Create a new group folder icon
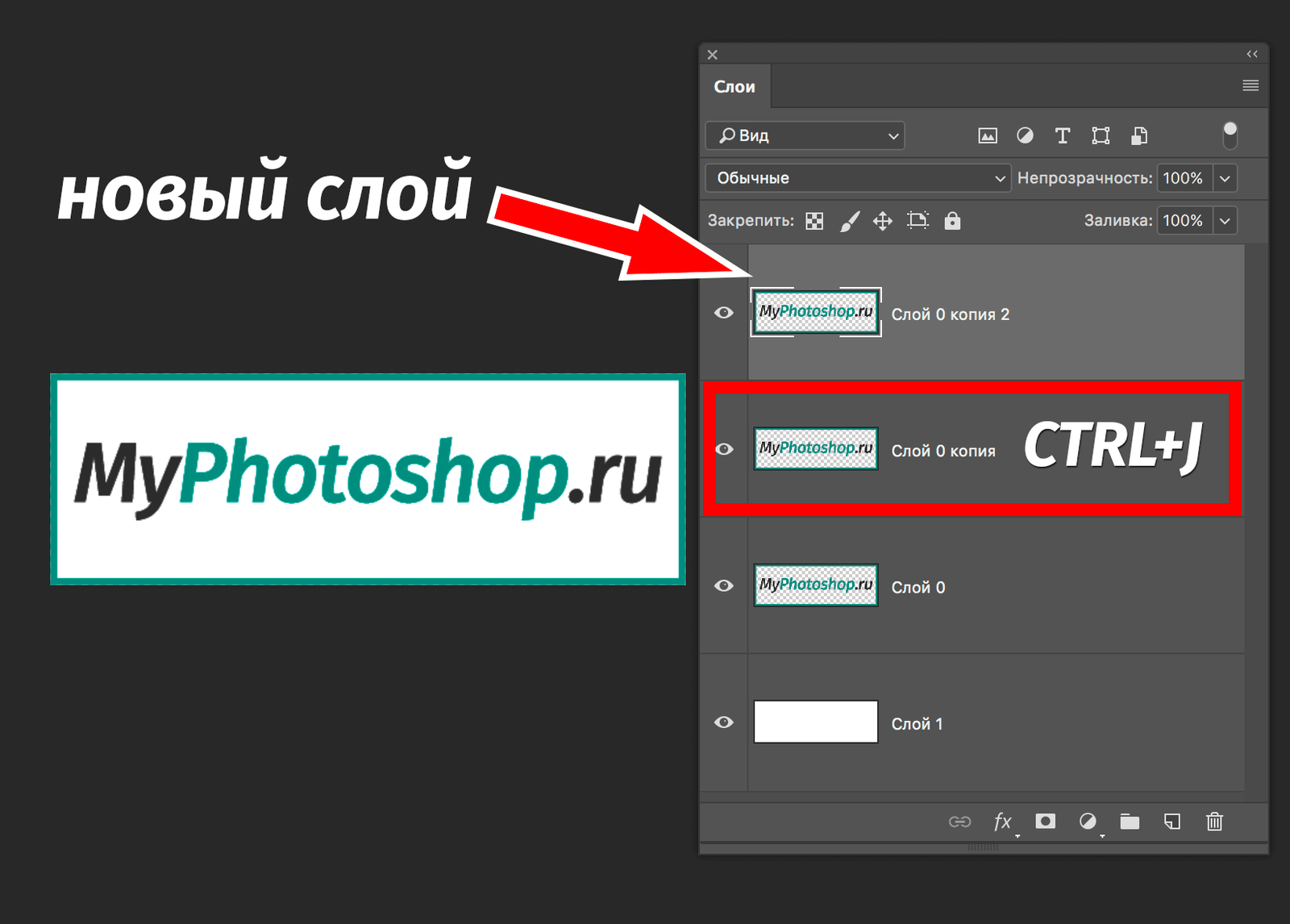This screenshot has width=1290, height=924. click(x=1130, y=822)
